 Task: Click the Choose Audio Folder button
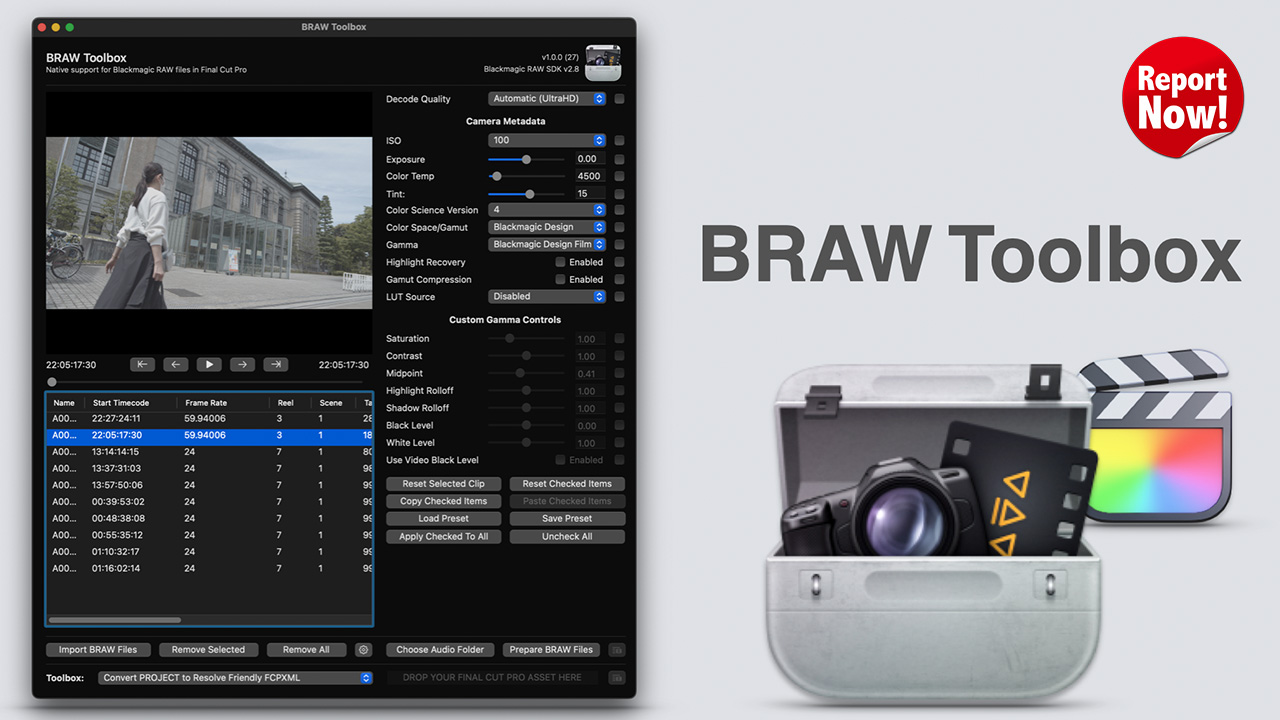[x=439, y=649]
